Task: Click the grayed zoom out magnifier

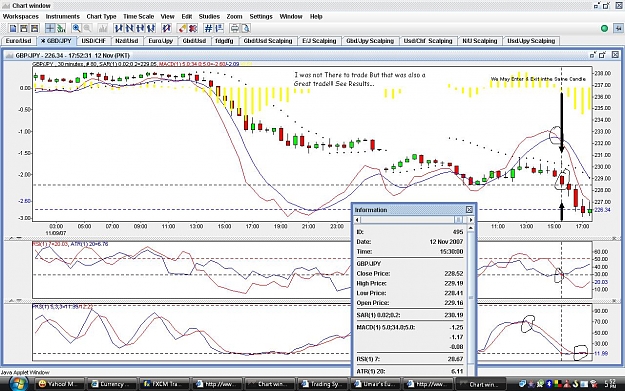Action: [x=88, y=28]
